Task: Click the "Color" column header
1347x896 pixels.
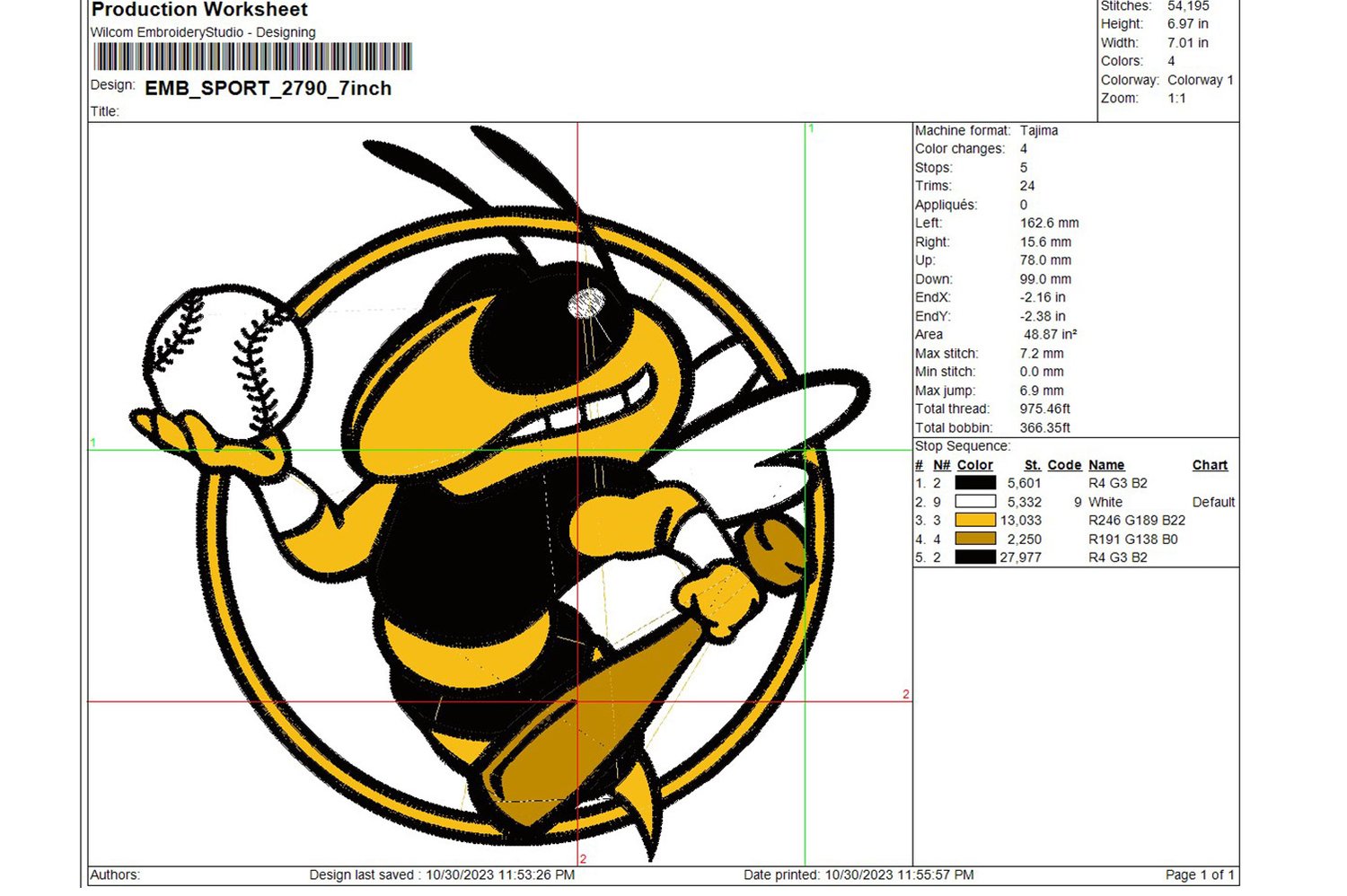Action: point(975,465)
